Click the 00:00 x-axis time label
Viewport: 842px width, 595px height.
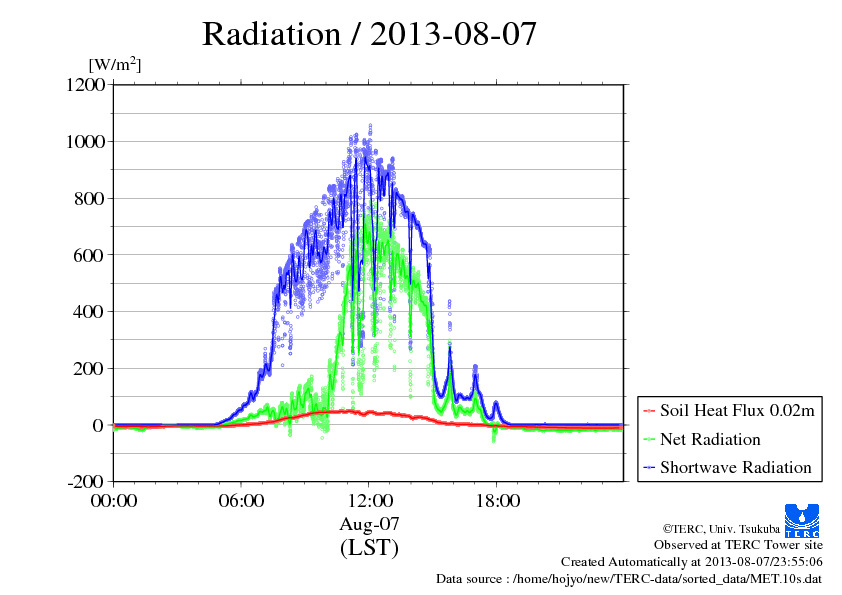coord(114,501)
